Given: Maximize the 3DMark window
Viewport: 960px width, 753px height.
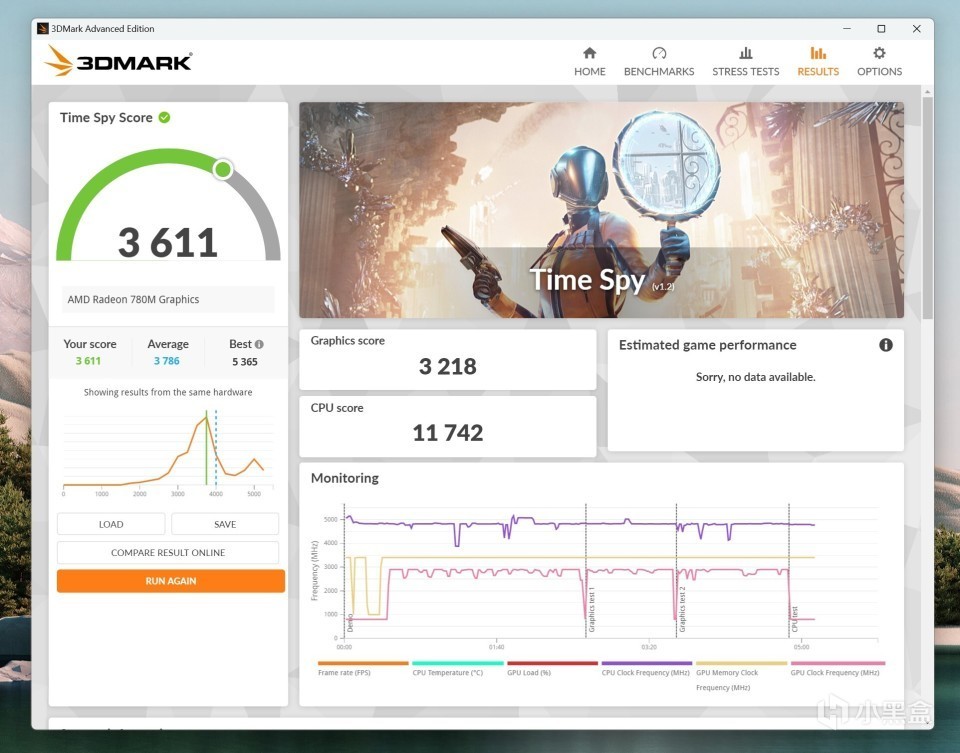Looking at the screenshot, I should pos(881,28).
